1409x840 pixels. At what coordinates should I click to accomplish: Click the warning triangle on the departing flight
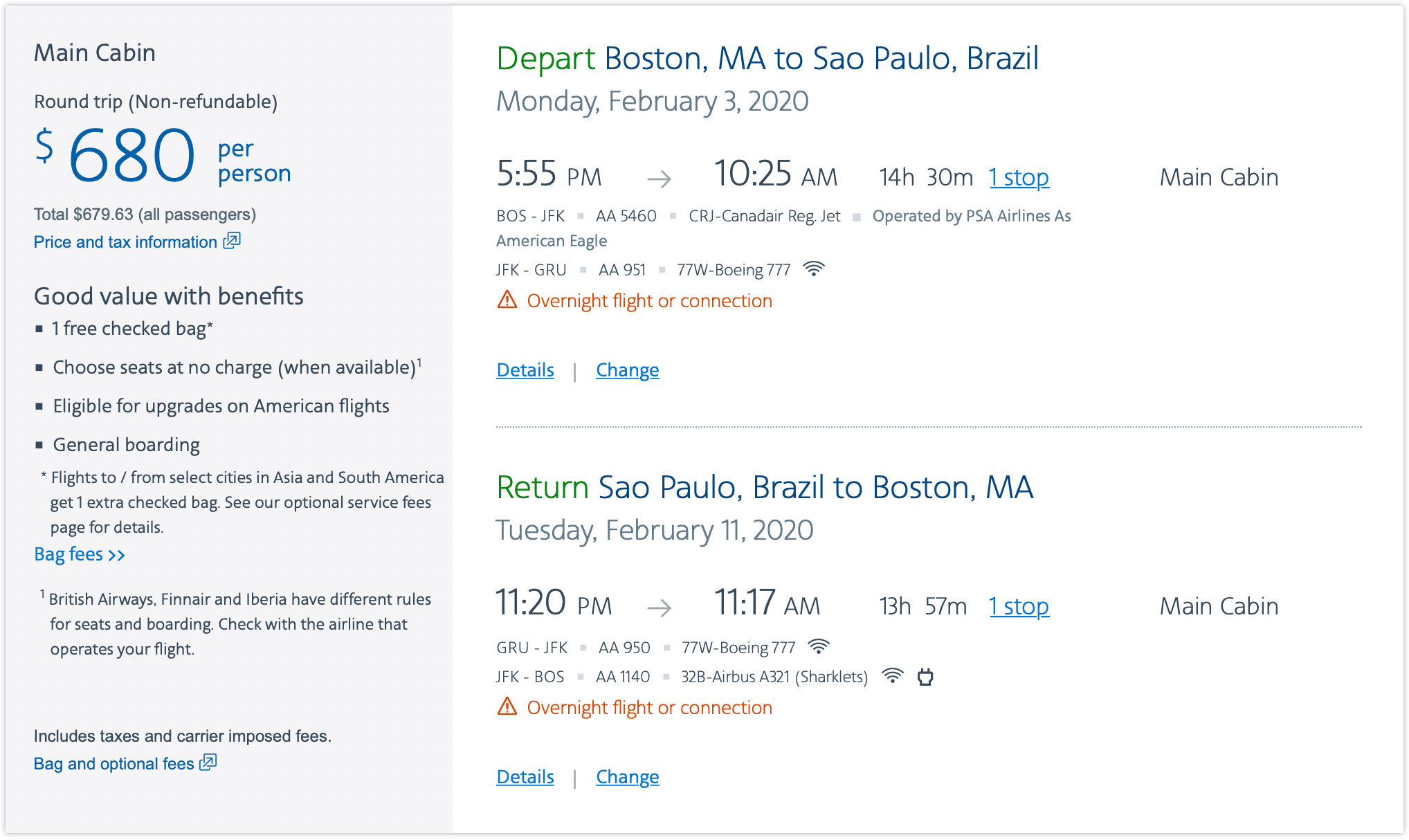tap(507, 300)
